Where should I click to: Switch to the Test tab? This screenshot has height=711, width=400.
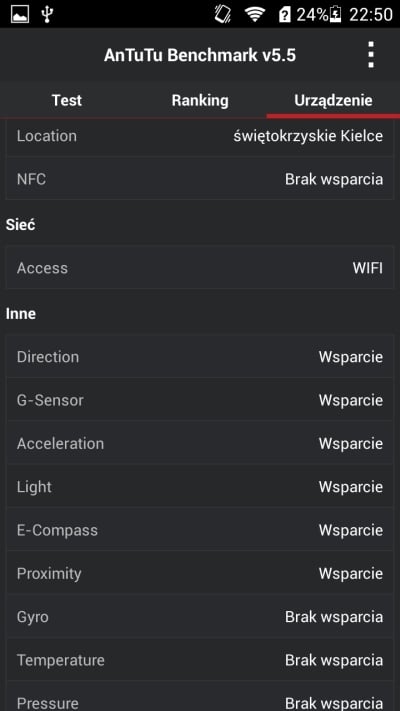(67, 100)
